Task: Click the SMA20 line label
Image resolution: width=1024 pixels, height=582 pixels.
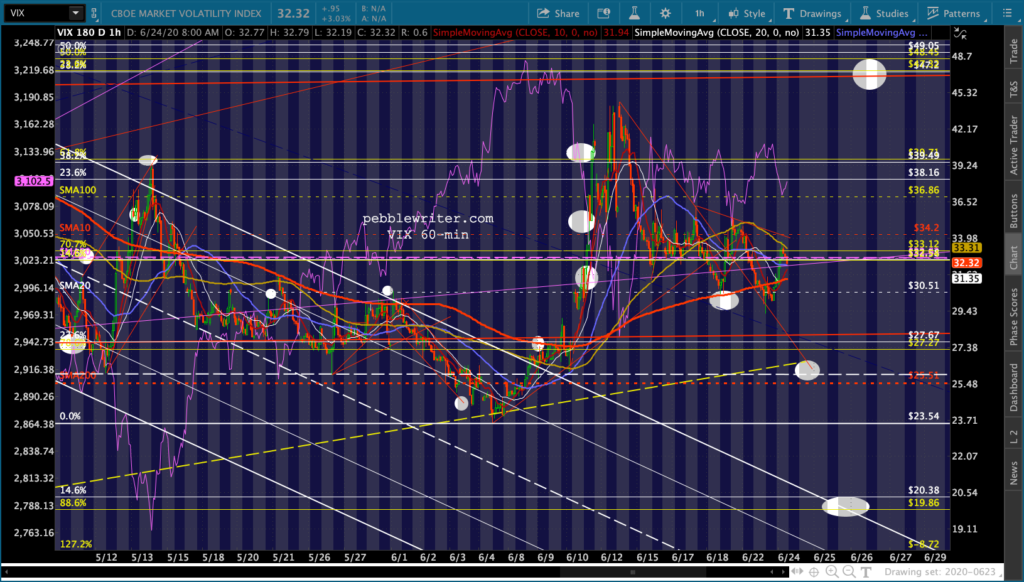Action: pyautogui.click(x=75, y=285)
